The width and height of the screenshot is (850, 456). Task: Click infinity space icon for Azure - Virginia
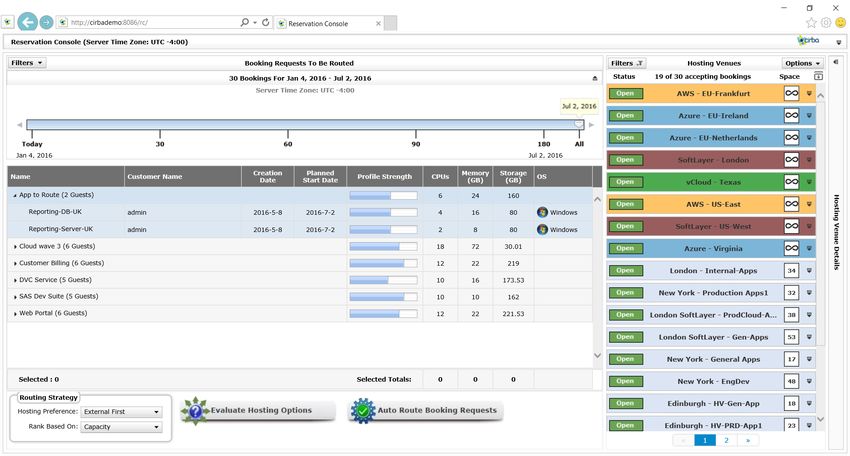pos(791,248)
